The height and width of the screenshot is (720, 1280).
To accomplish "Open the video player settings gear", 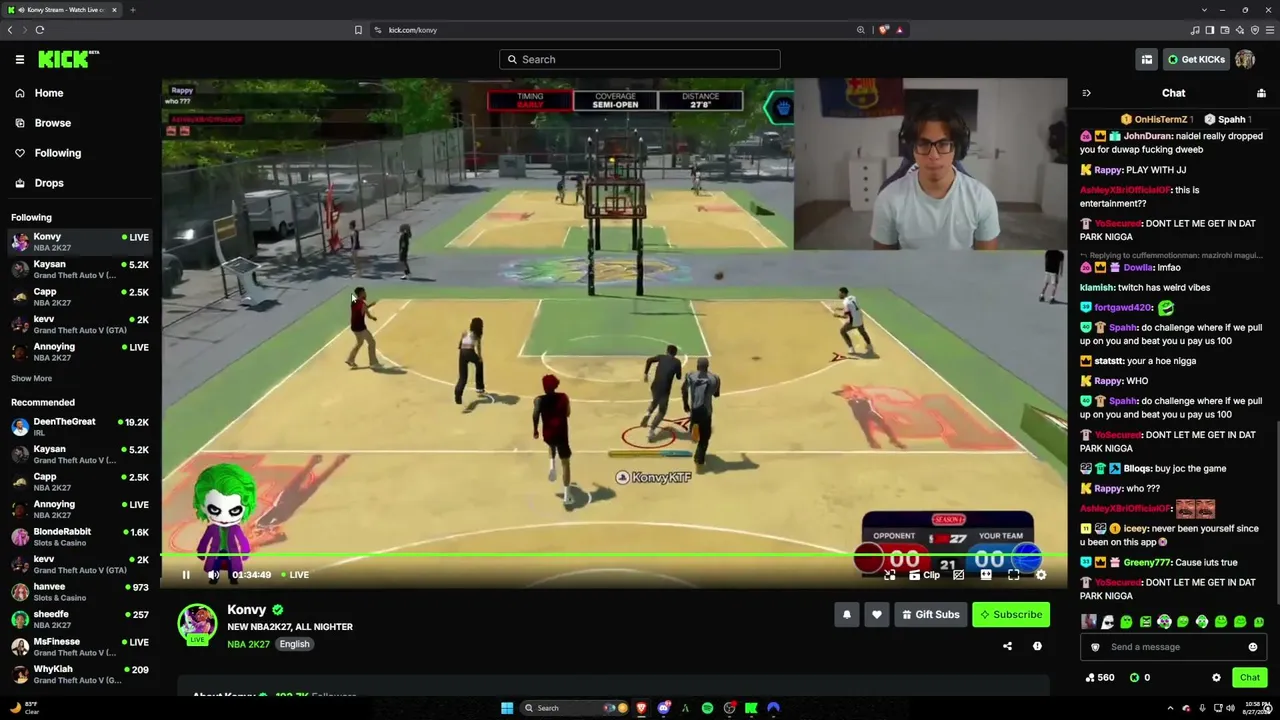I will (1041, 575).
